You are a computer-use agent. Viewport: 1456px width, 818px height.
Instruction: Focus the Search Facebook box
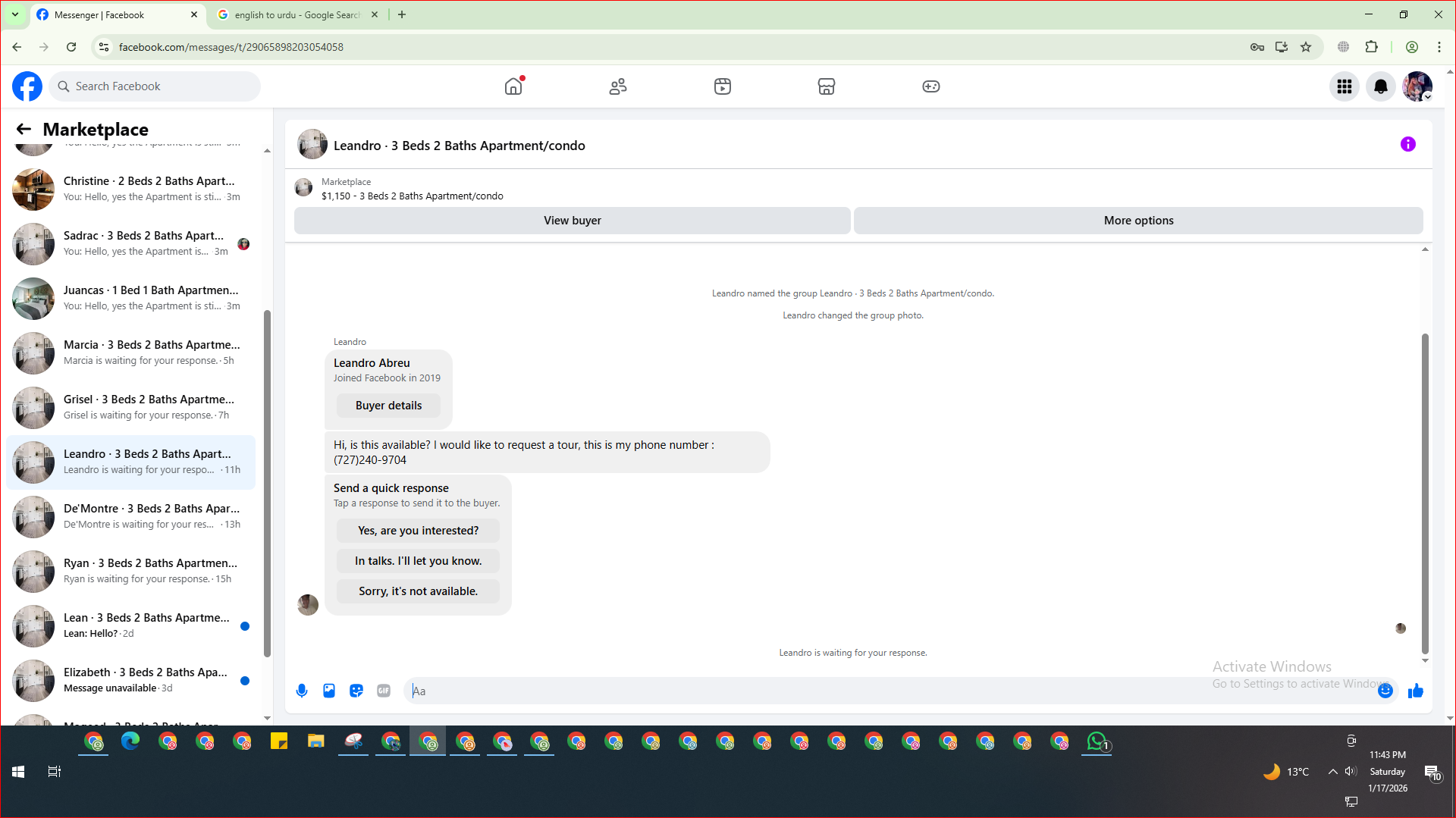point(155,86)
